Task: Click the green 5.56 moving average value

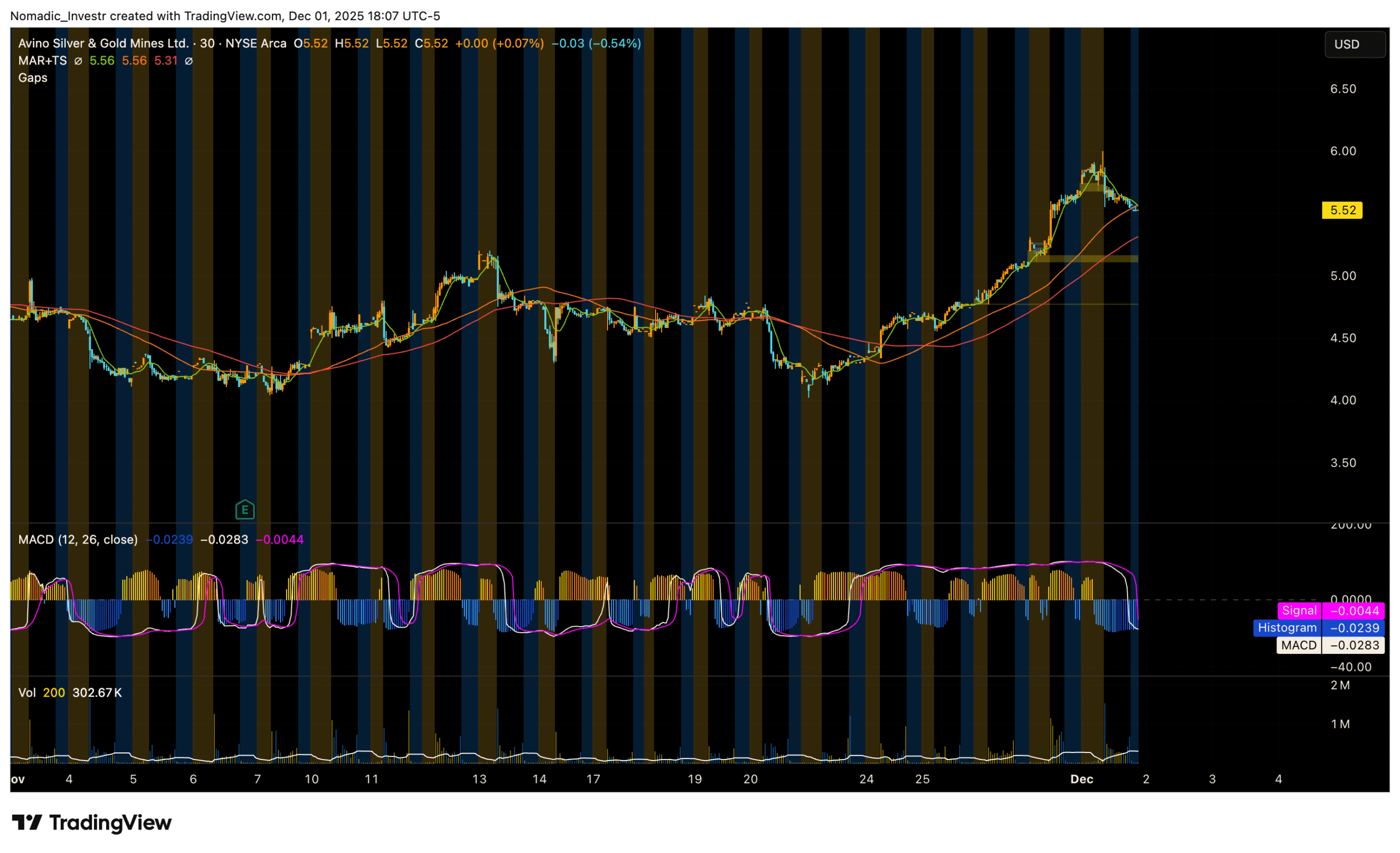Action: [x=102, y=61]
